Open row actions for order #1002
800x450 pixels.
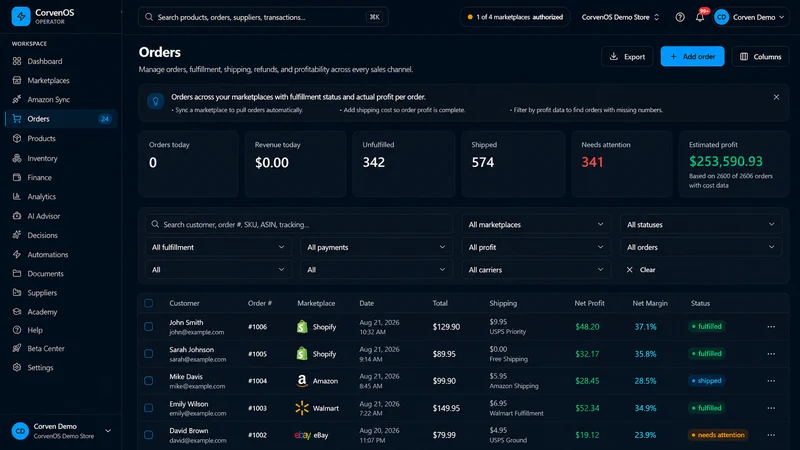tap(771, 435)
